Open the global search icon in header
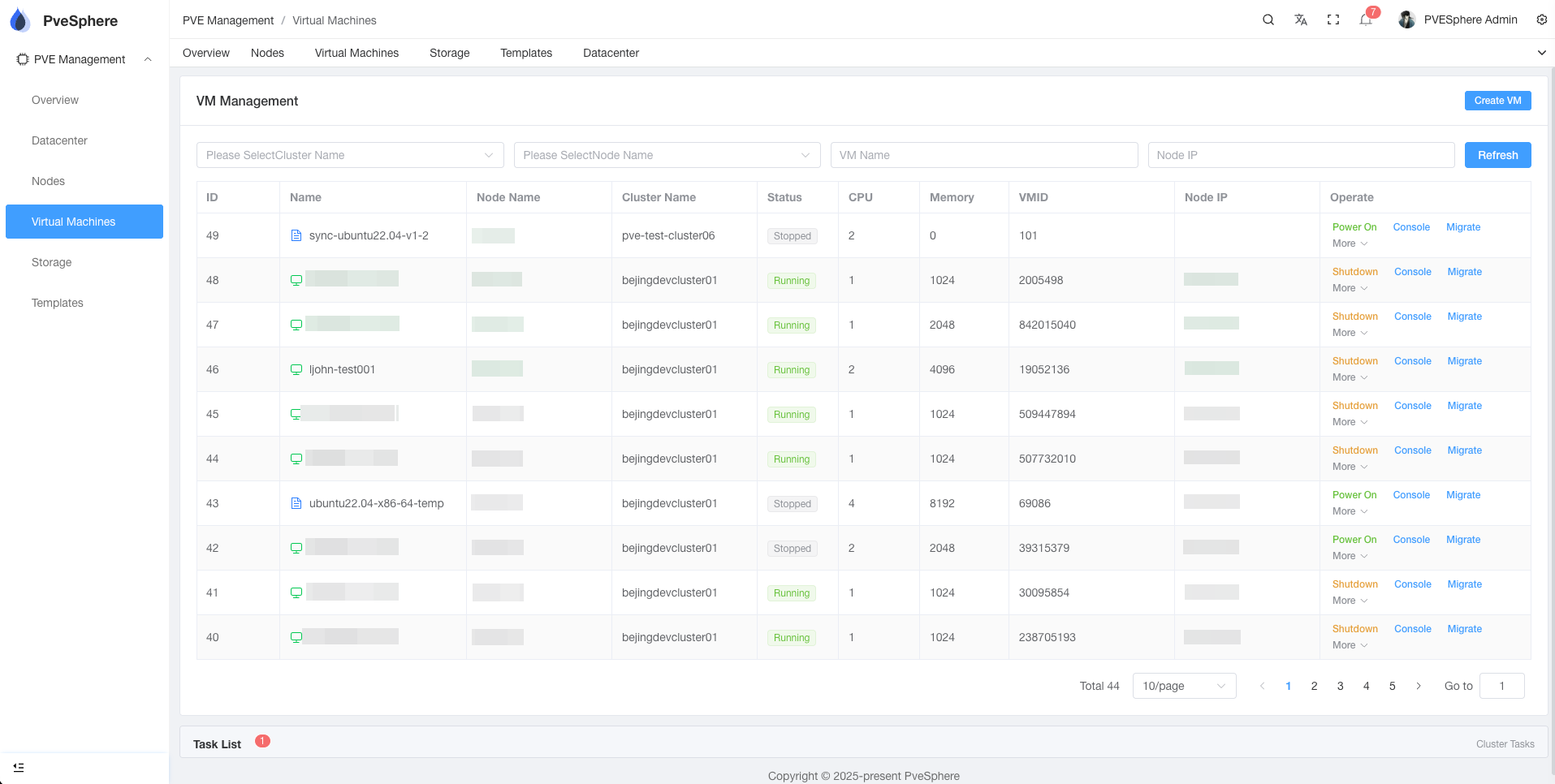1555x784 pixels. coord(1268,19)
